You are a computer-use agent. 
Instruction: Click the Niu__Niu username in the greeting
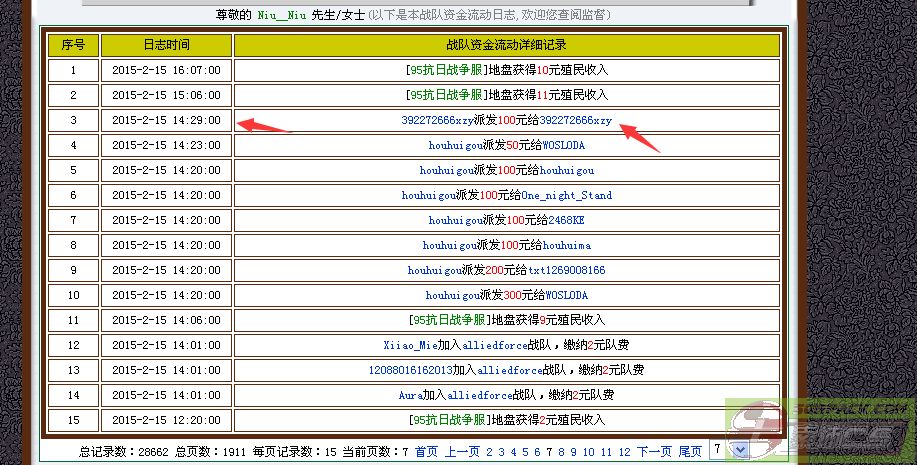(x=282, y=15)
